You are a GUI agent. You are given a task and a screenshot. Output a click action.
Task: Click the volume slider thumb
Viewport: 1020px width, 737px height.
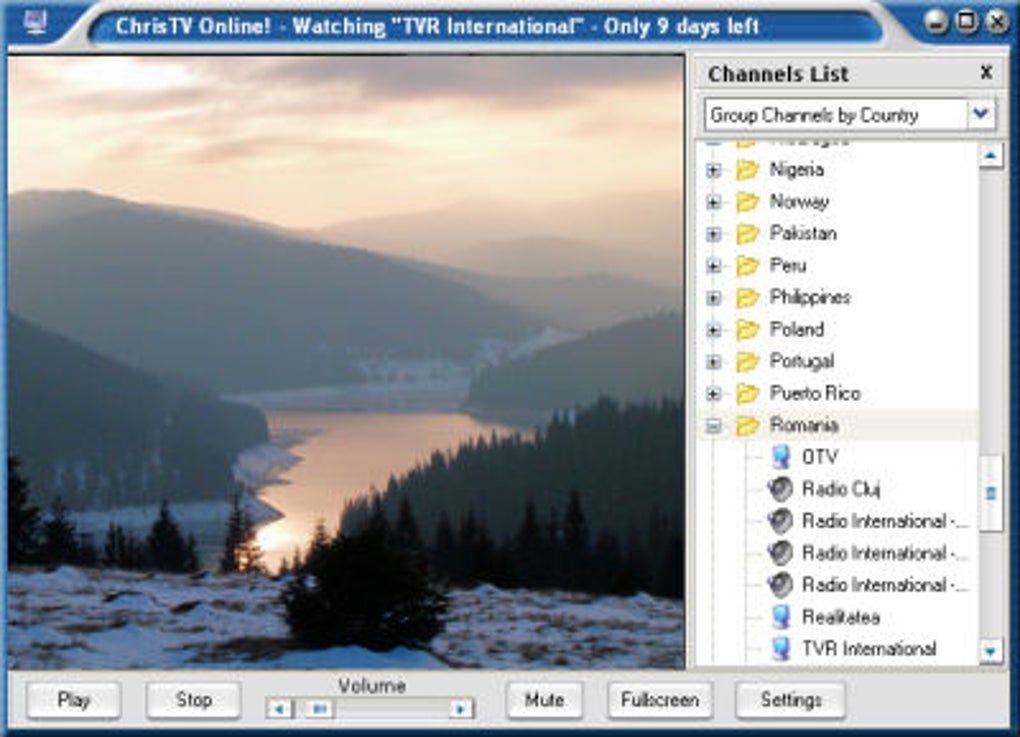[x=319, y=708]
